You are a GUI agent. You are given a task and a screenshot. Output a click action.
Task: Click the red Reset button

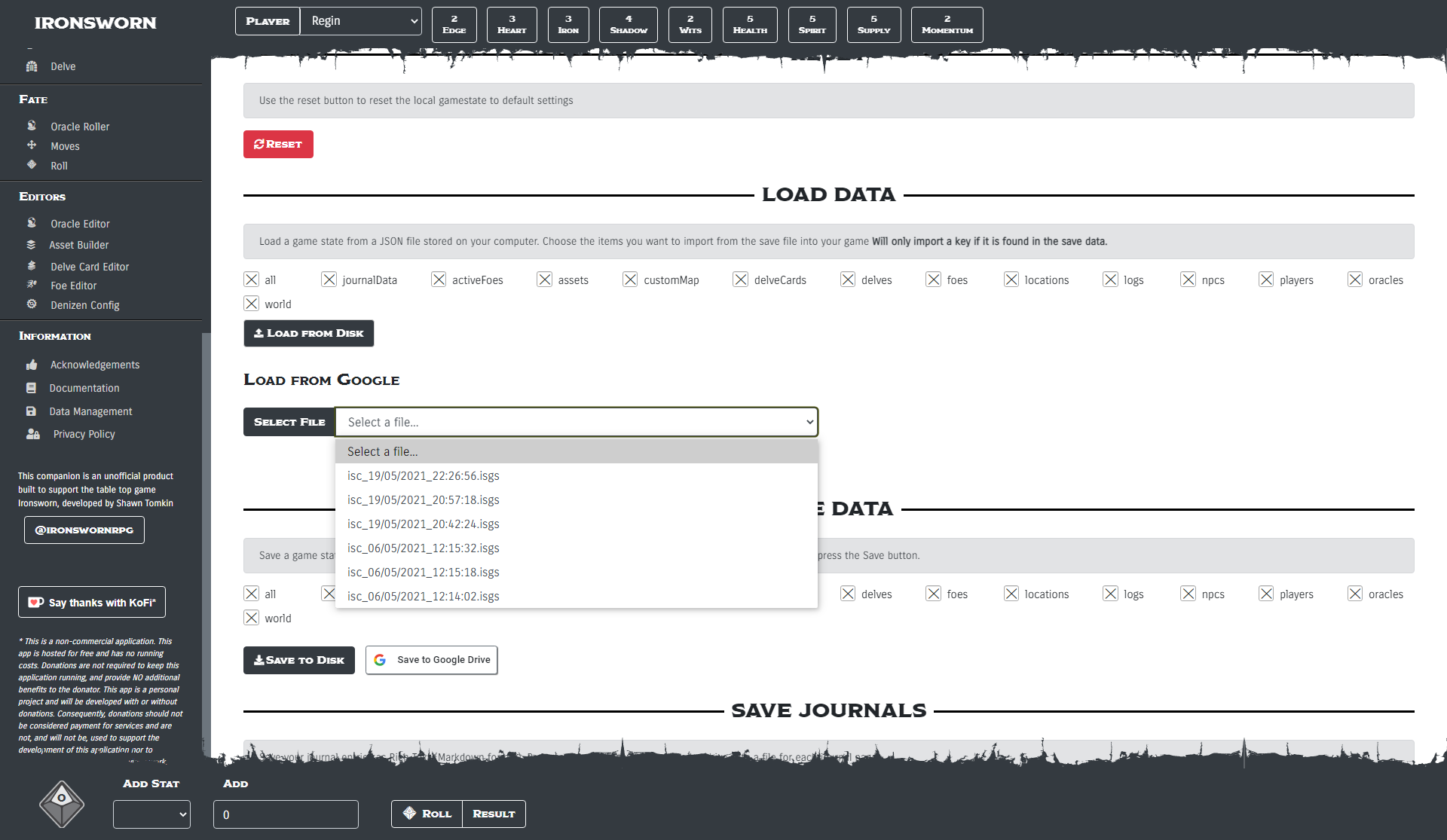(x=278, y=144)
